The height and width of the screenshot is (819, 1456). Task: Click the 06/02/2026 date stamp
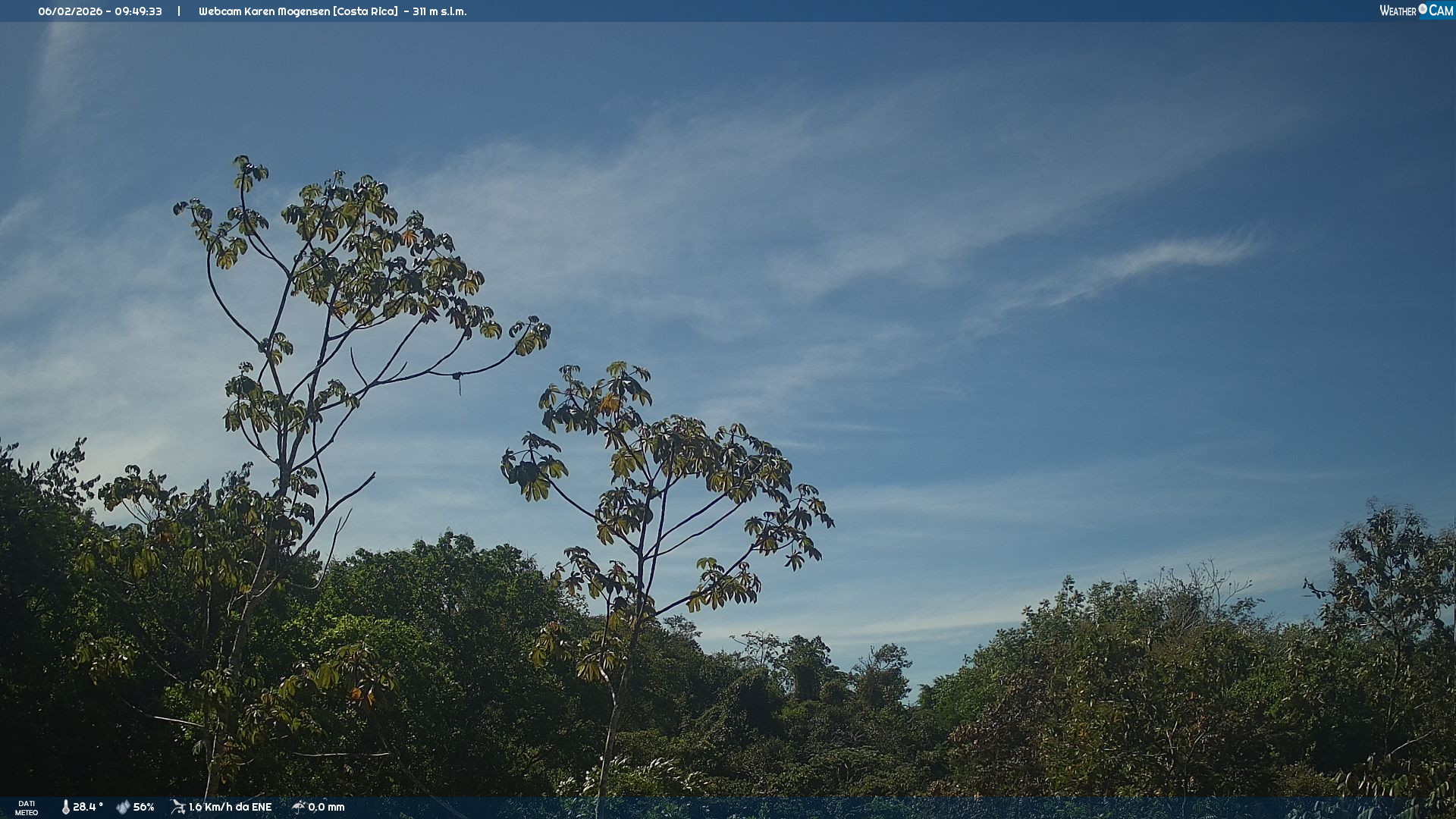(x=71, y=11)
